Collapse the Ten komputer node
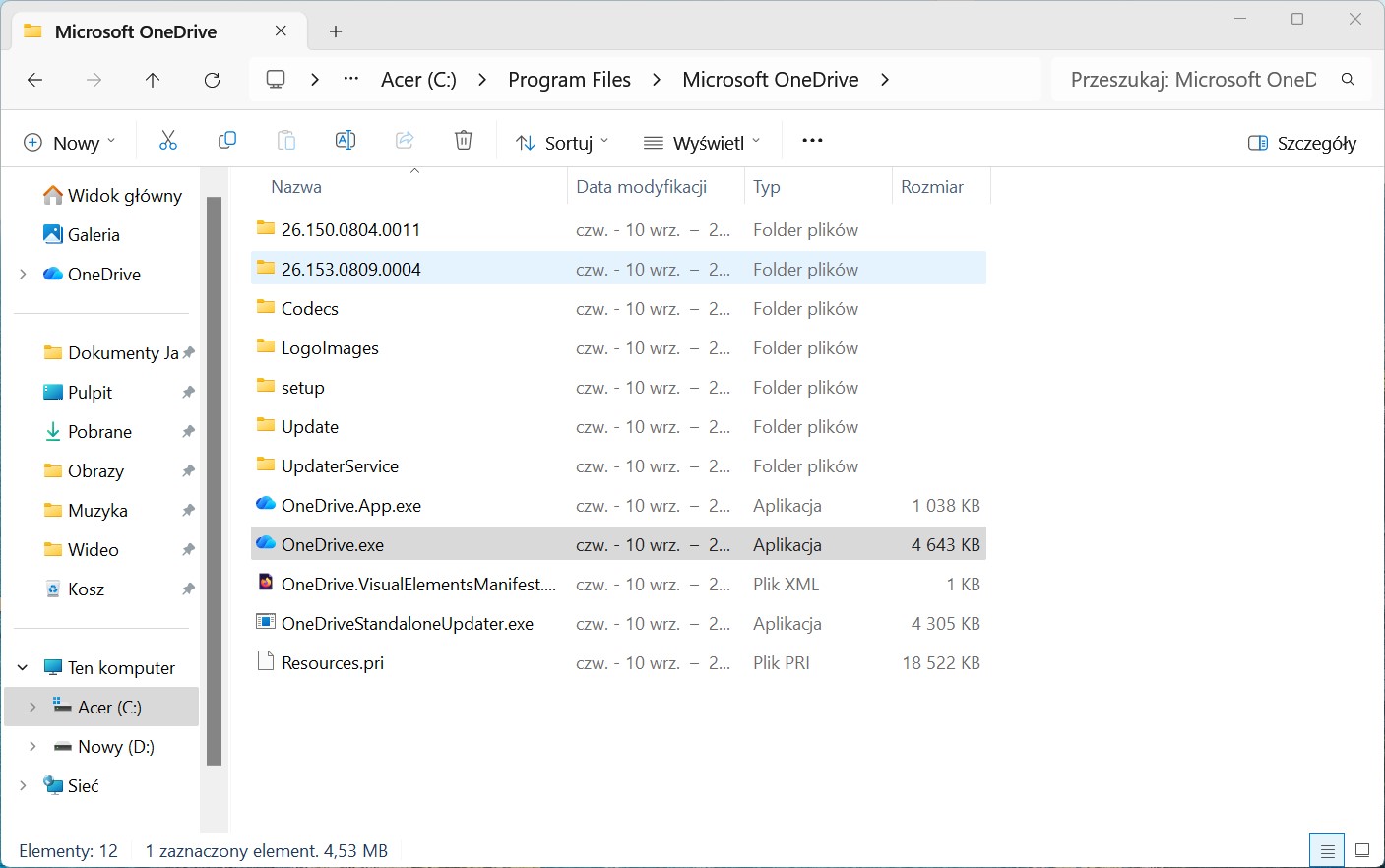Image resolution: width=1385 pixels, height=868 pixels. (x=23, y=668)
